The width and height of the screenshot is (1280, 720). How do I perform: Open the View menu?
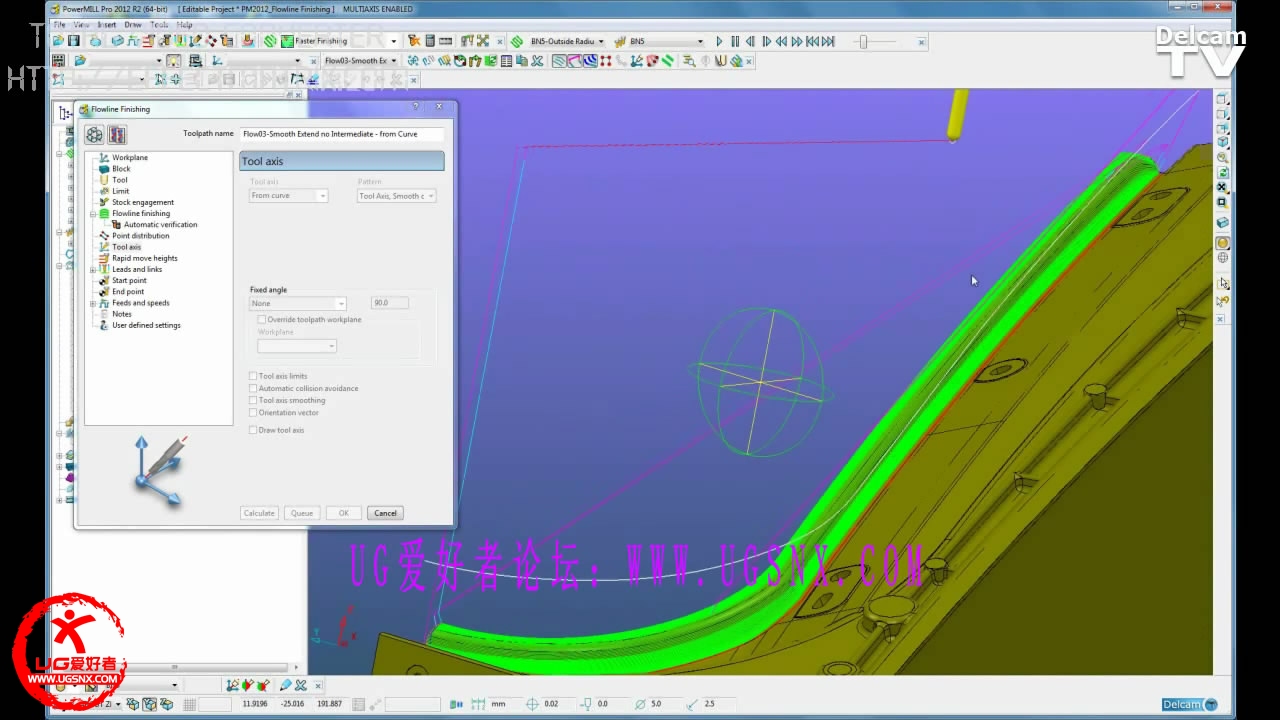(81, 24)
